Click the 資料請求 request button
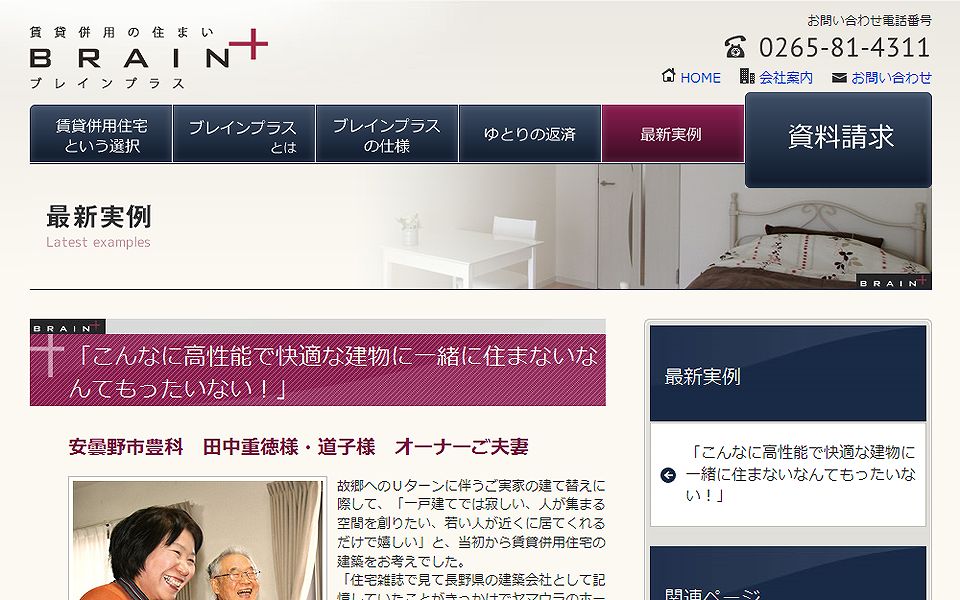The image size is (960, 600). (x=838, y=140)
